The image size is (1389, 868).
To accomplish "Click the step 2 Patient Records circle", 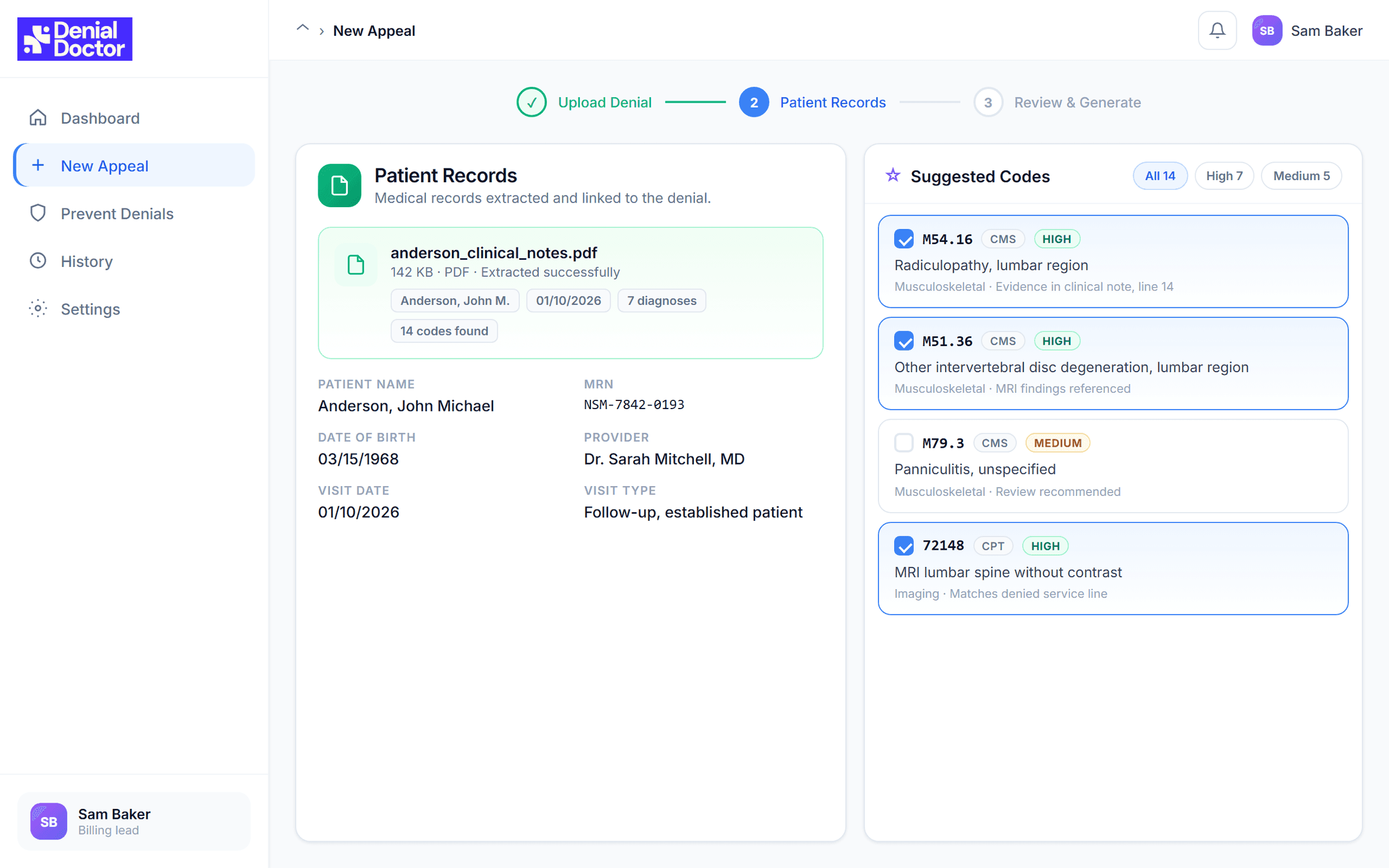I will tap(754, 102).
